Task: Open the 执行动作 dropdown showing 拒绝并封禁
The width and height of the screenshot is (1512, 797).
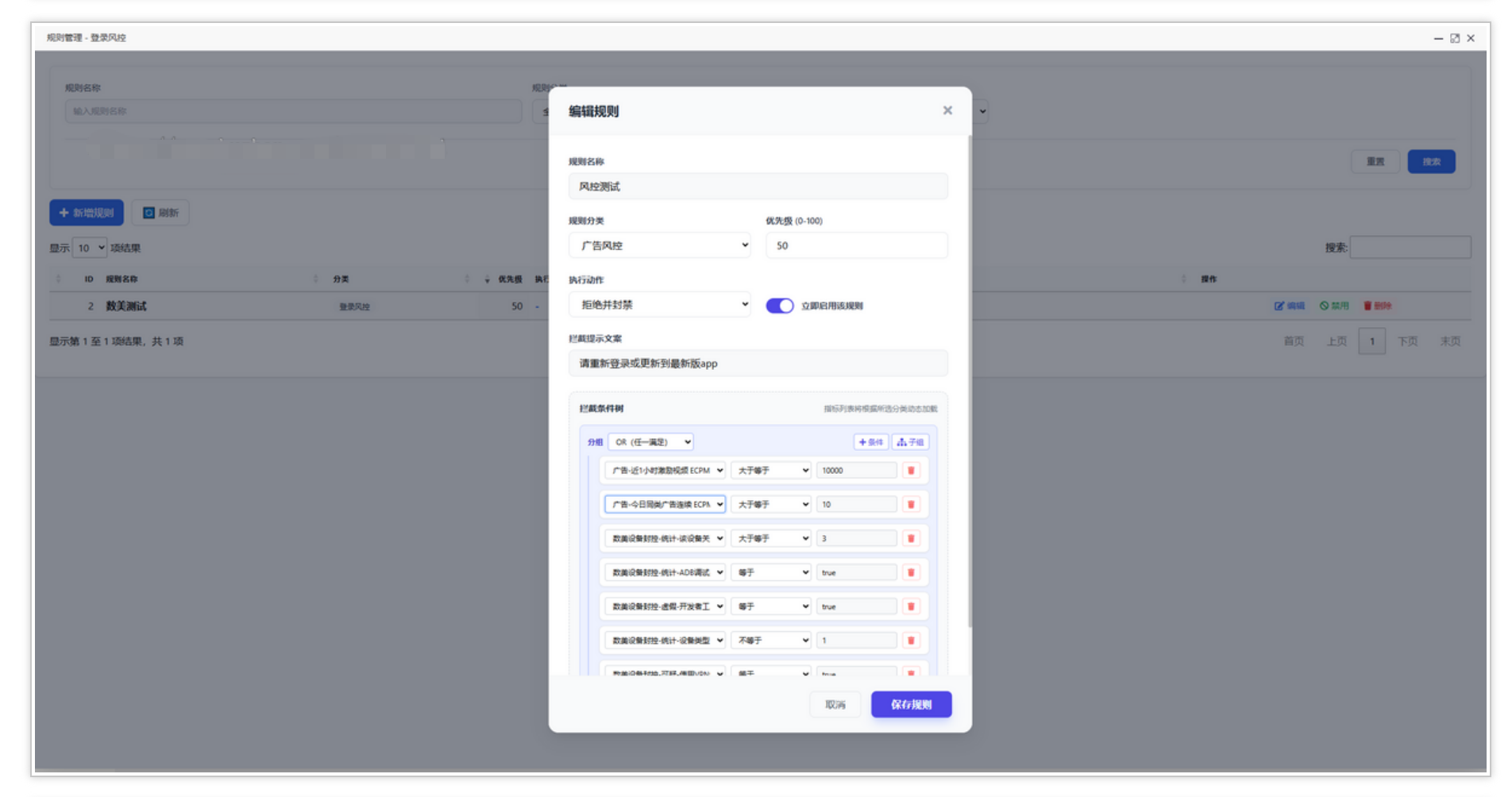Action: coord(660,305)
